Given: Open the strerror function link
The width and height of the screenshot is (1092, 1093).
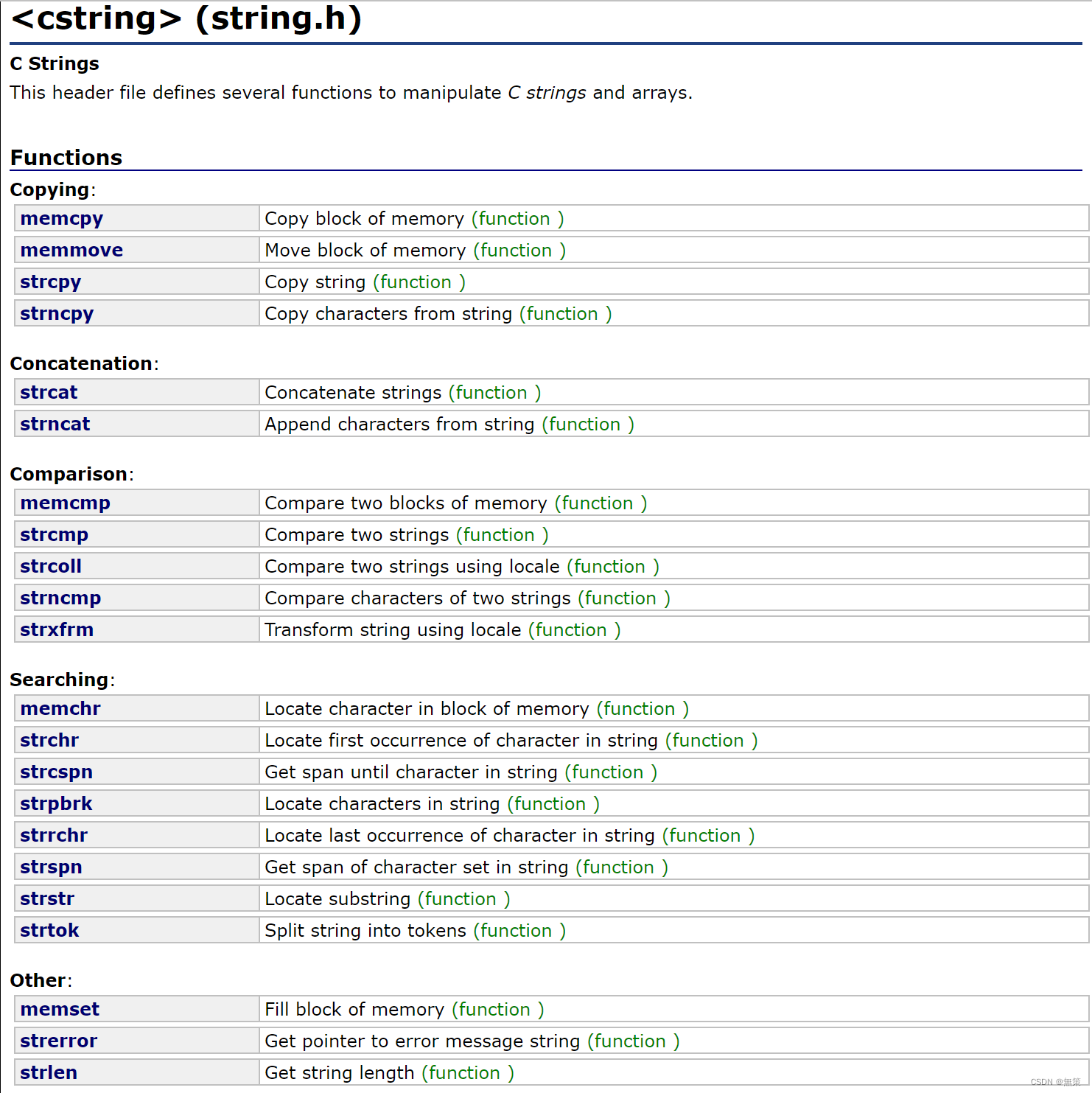Looking at the screenshot, I should pos(59,1041).
